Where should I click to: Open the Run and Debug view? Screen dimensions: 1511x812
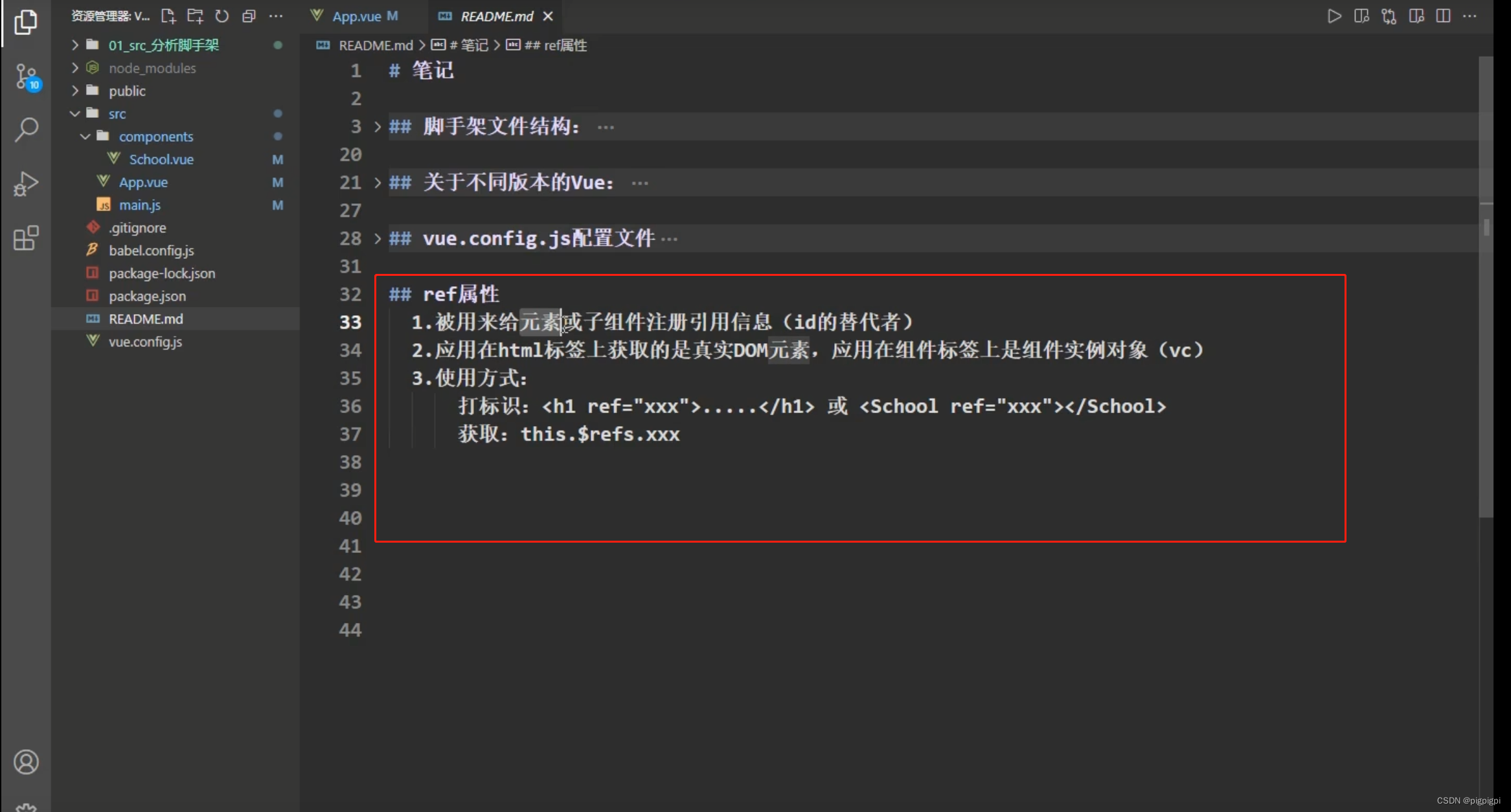coord(26,184)
